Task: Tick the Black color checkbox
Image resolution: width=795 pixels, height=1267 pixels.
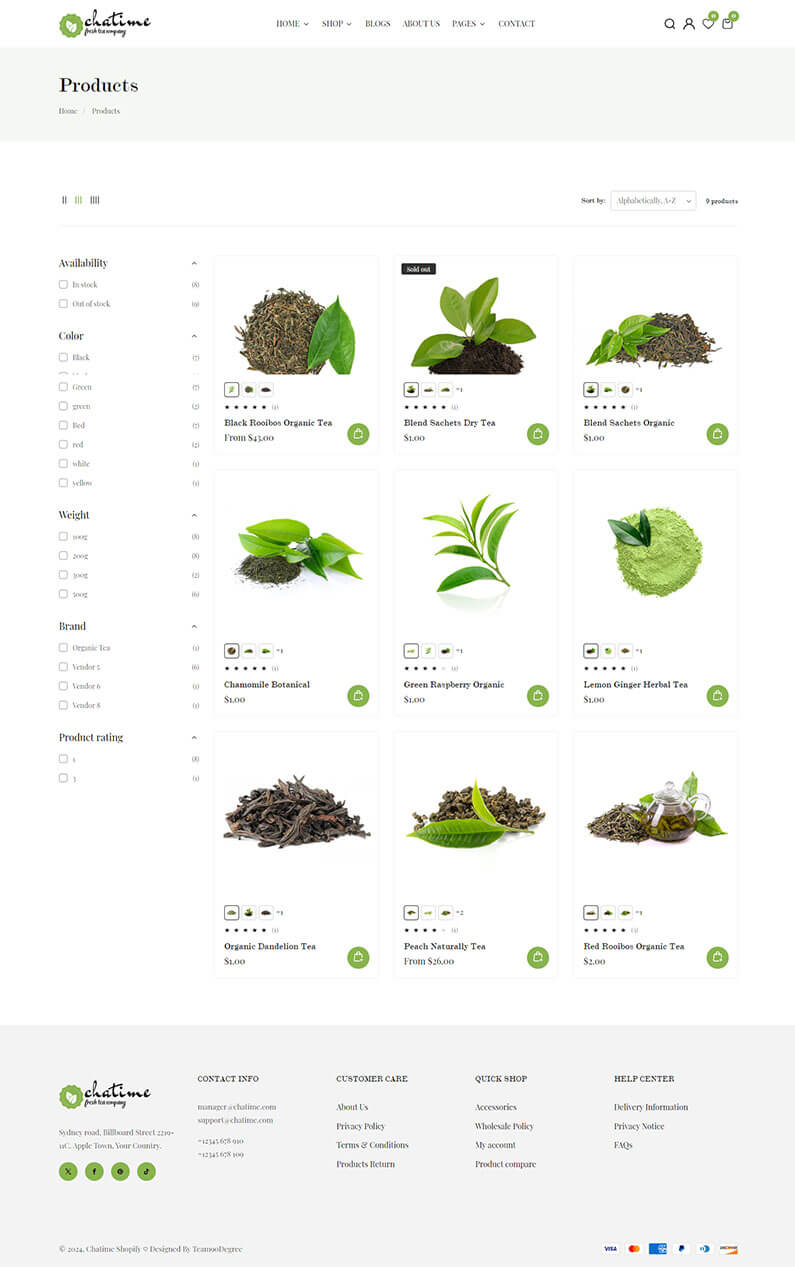Action: [x=63, y=357]
